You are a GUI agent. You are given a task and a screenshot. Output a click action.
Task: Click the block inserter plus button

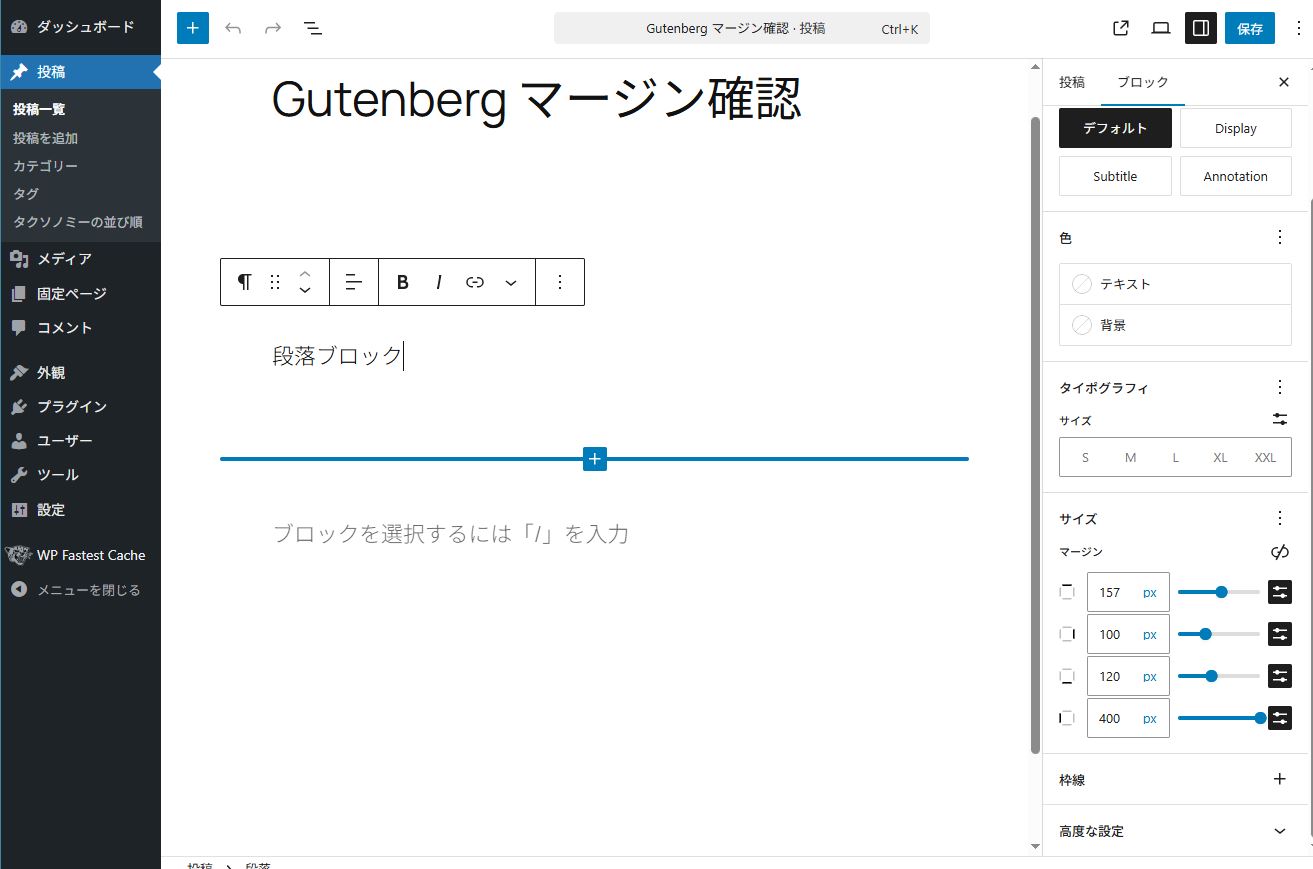click(192, 28)
